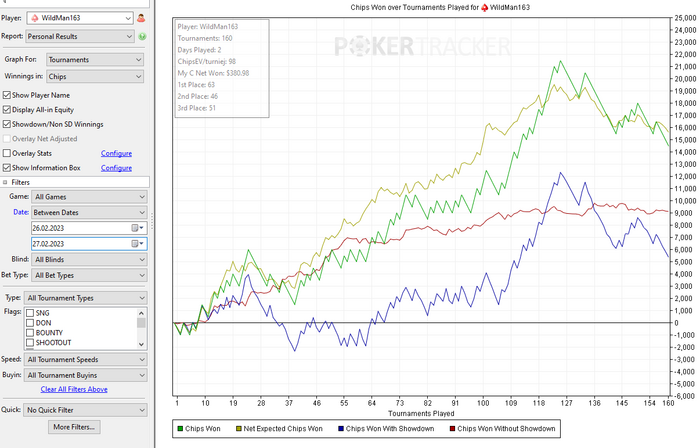Open Graph For dropdown Tournaments
Viewport: 700px width, 448px height.
(x=95, y=59)
